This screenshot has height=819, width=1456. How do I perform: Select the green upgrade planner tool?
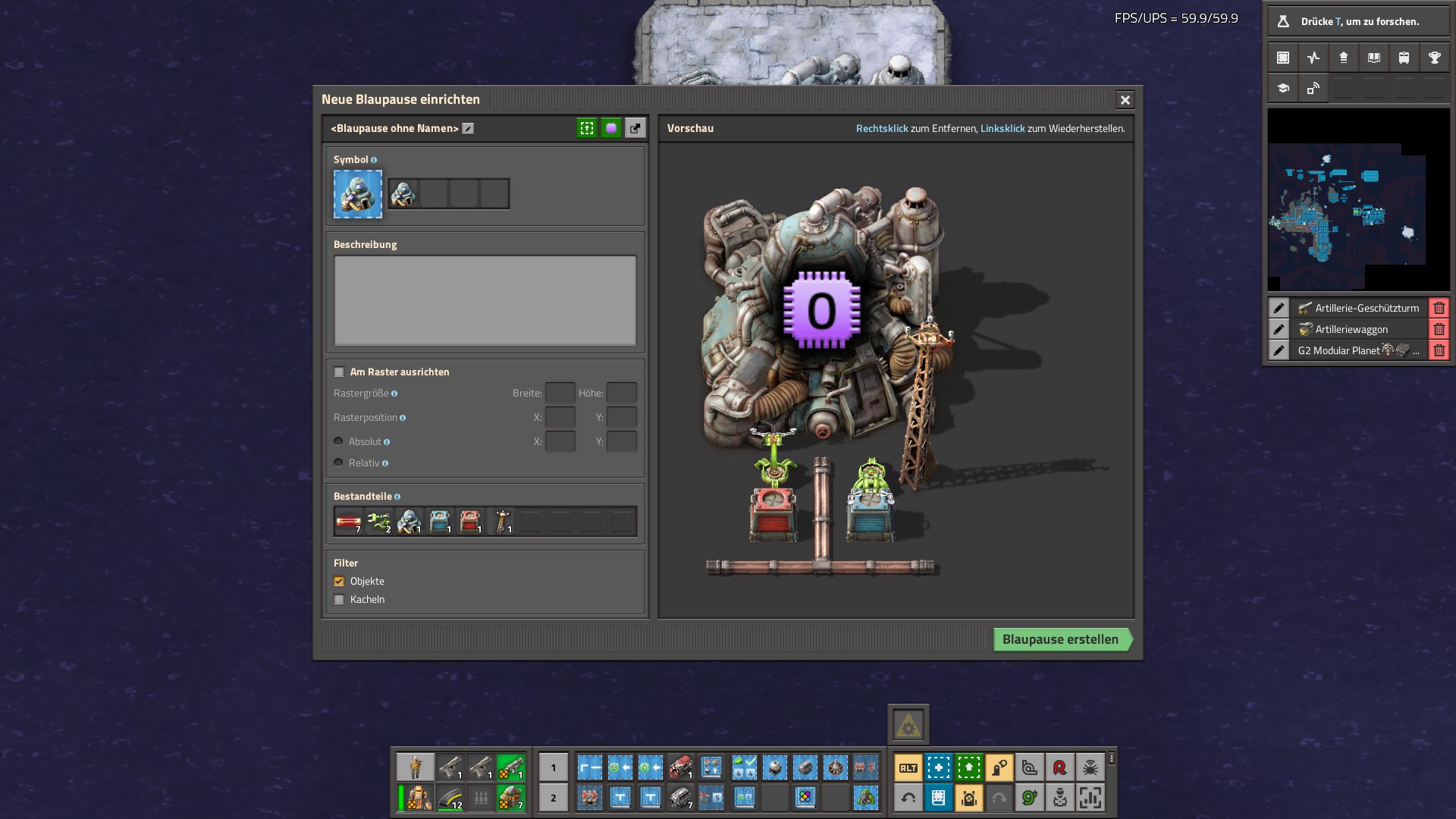point(968,767)
